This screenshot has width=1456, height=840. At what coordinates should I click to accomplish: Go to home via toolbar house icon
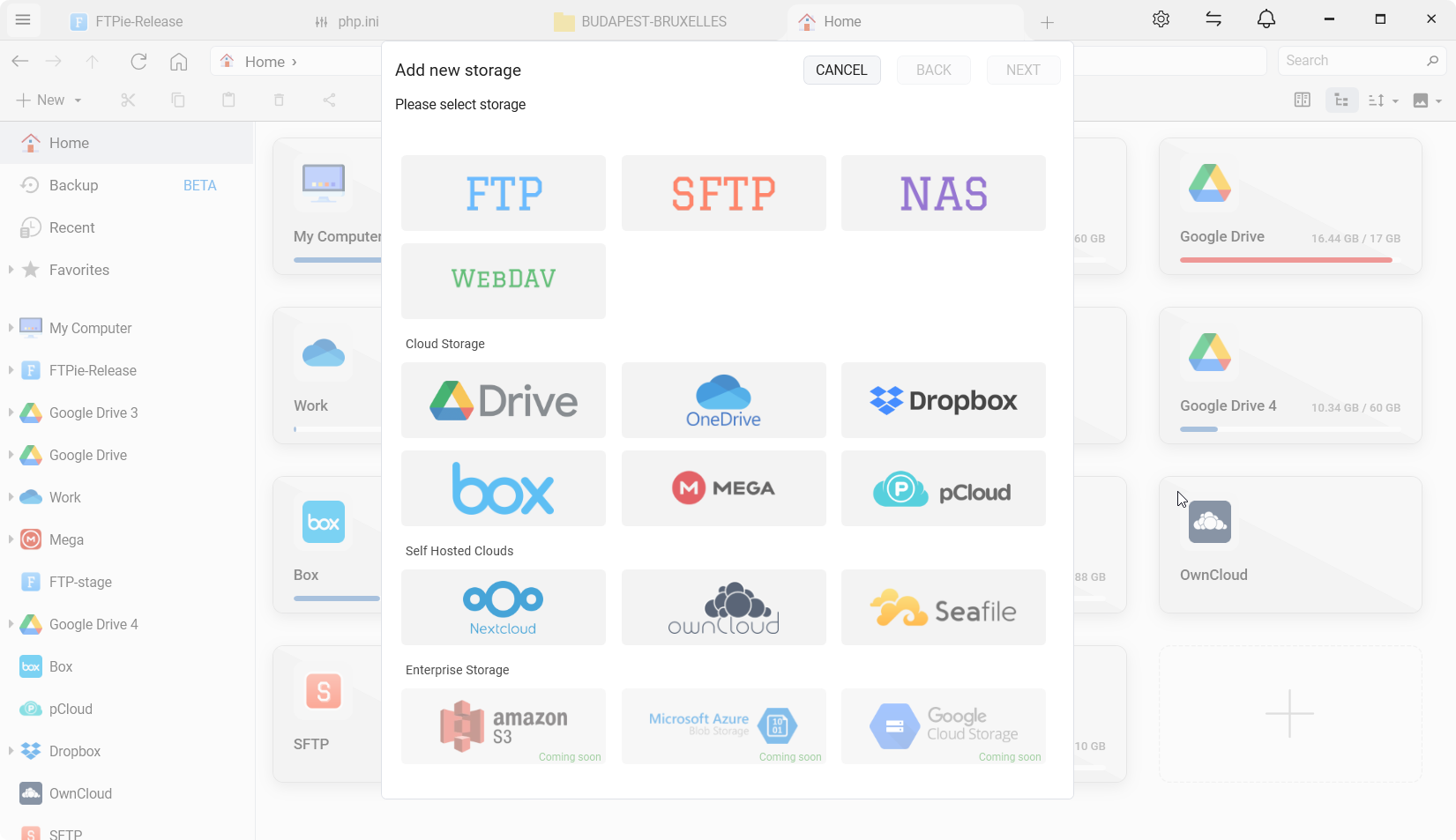[179, 62]
